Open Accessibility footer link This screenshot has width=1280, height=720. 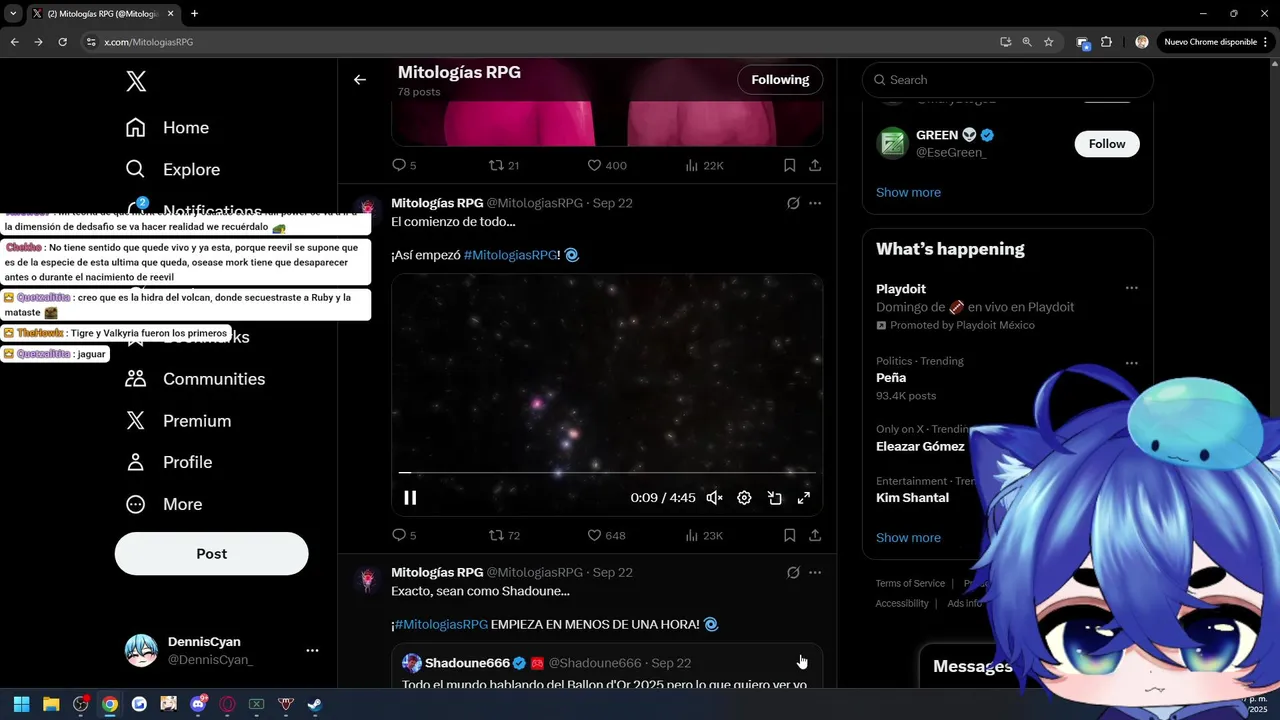pyautogui.click(x=902, y=604)
